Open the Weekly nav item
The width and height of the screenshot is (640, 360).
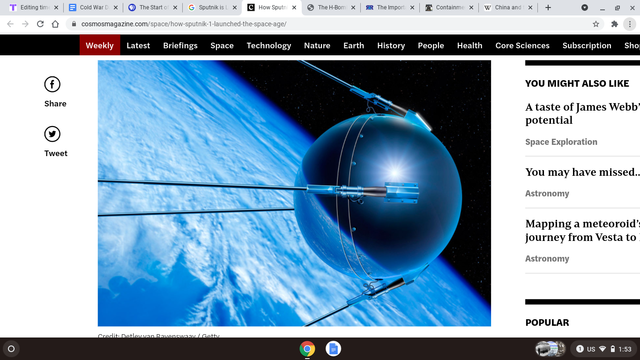(100, 45)
